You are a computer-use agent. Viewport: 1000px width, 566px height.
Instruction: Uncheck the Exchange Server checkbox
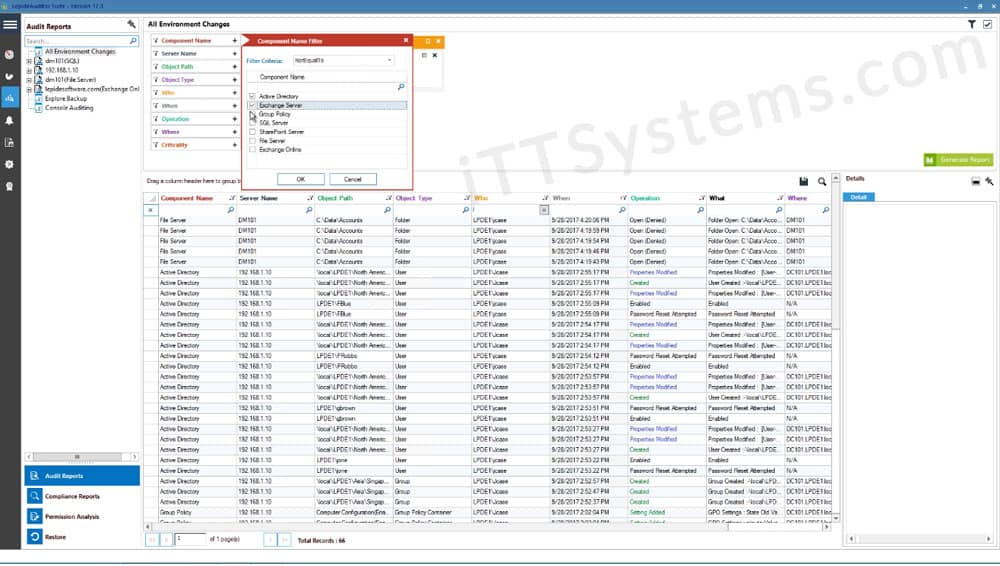(x=253, y=105)
